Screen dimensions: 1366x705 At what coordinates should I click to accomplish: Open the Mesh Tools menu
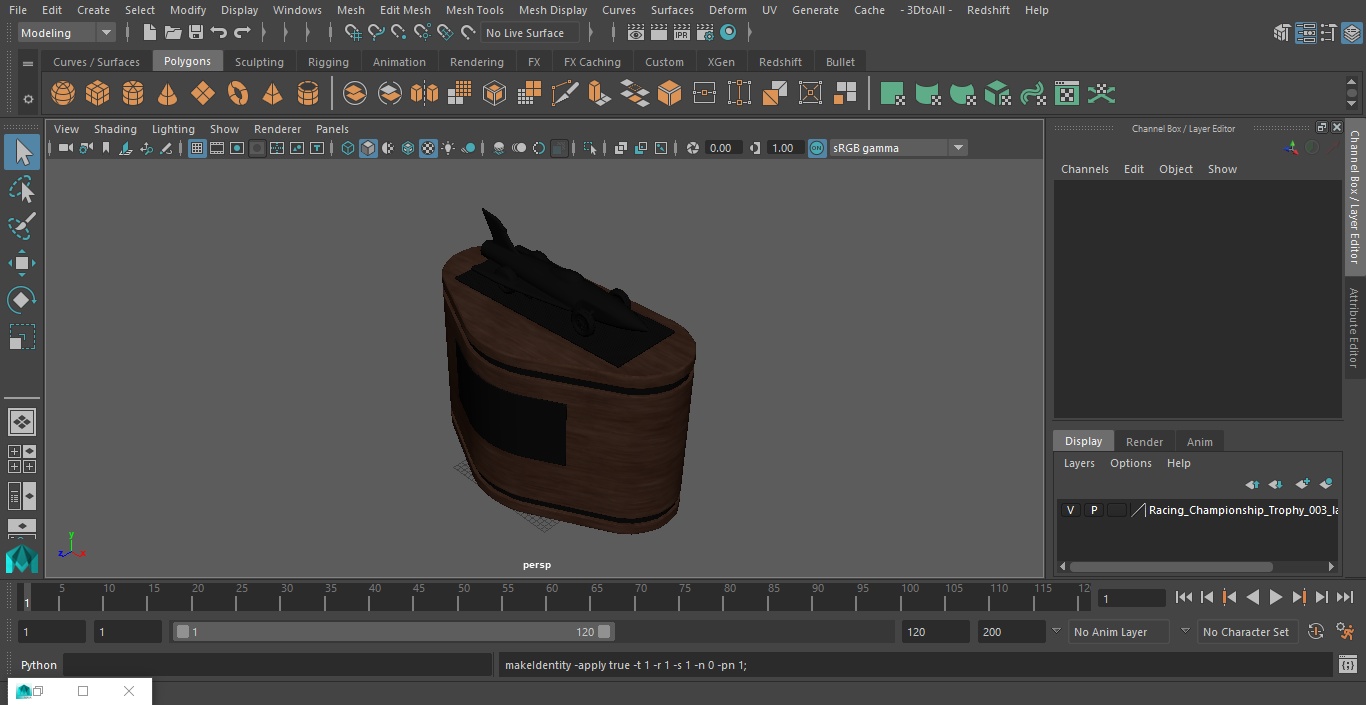coord(474,10)
